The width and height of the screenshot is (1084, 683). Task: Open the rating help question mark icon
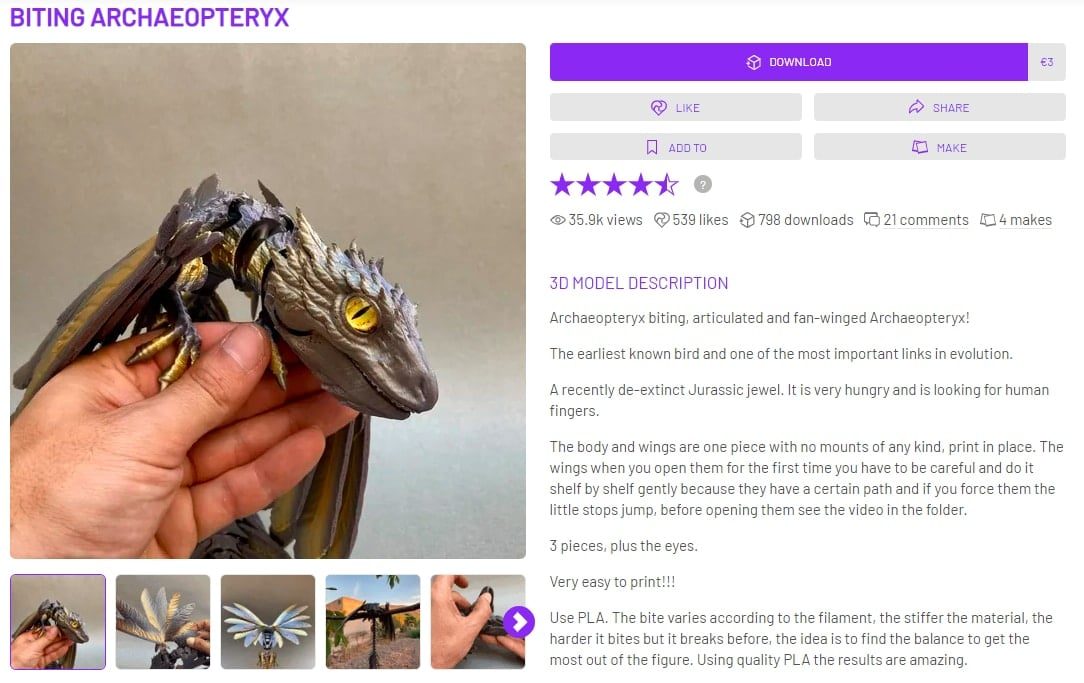pos(702,185)
